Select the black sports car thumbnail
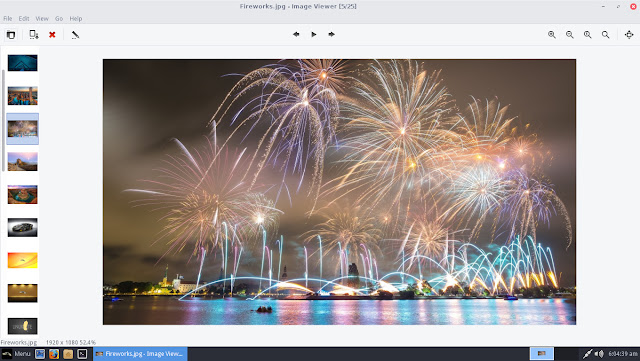Viewport: 640px width, 361px height. coord(22,227)
